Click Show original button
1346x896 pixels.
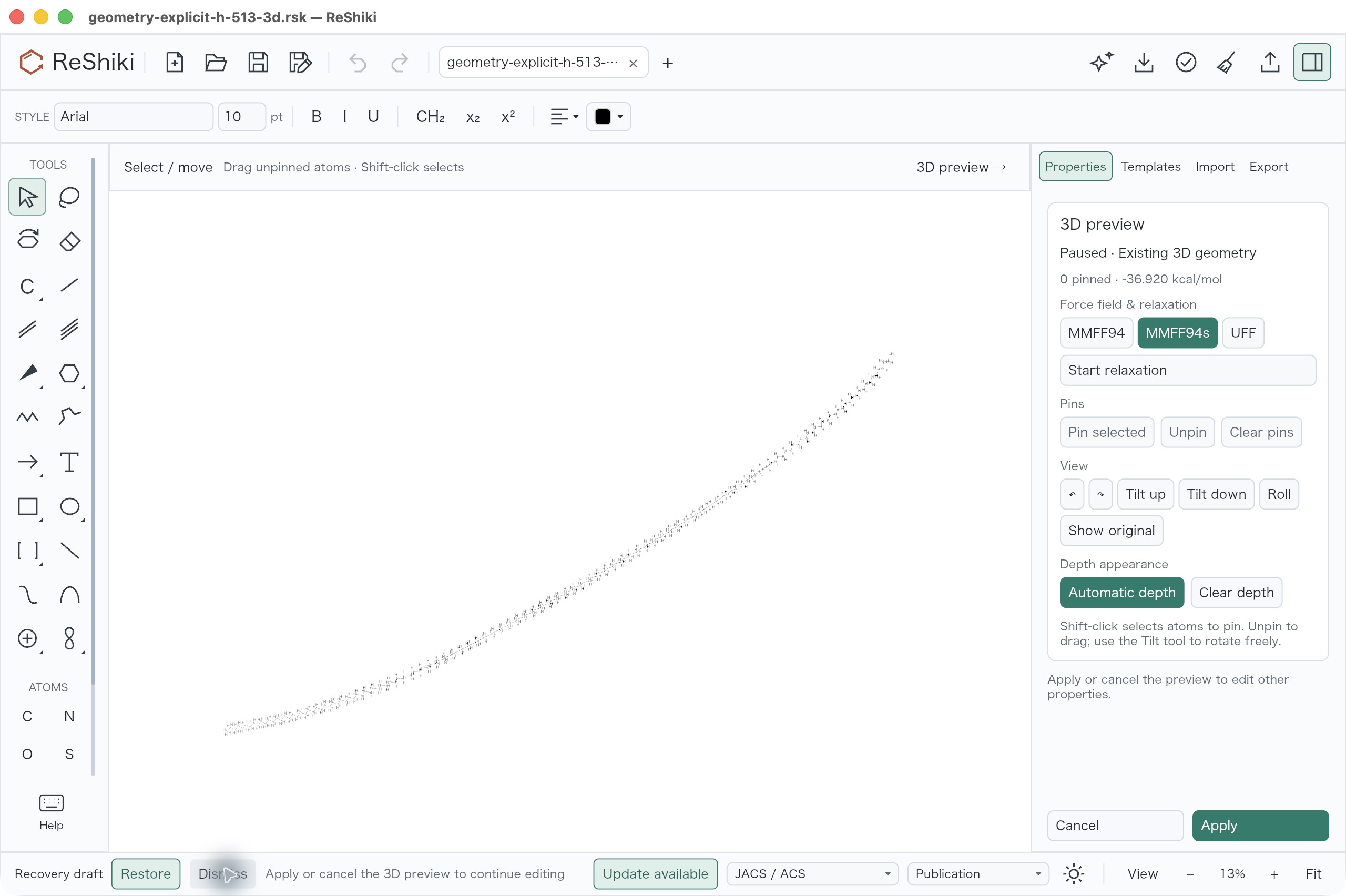(1111, 530)
